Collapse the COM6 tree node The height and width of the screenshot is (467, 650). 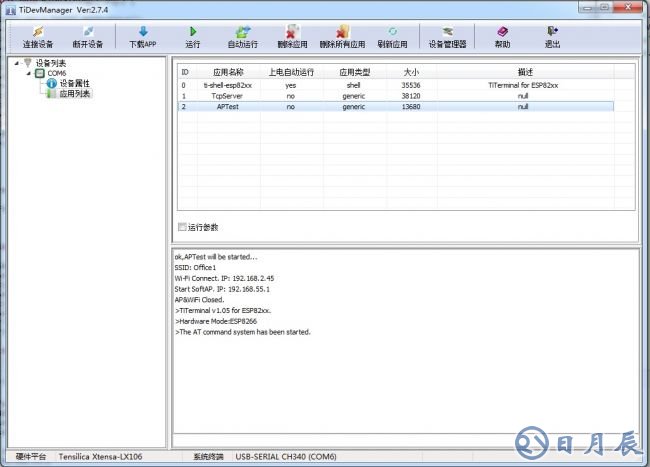tap(28, 73)
